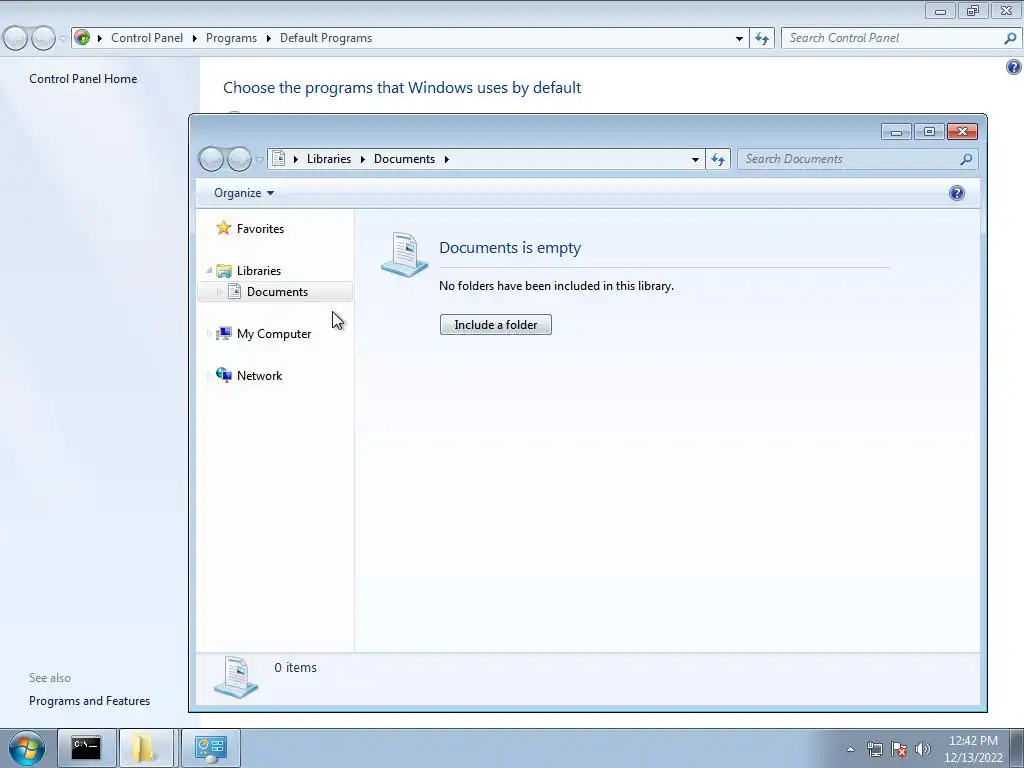Image resolution: width=1024 pixels, height=768 pixels.
Task: Click the large Documents library icon
Action: [404, 255]
